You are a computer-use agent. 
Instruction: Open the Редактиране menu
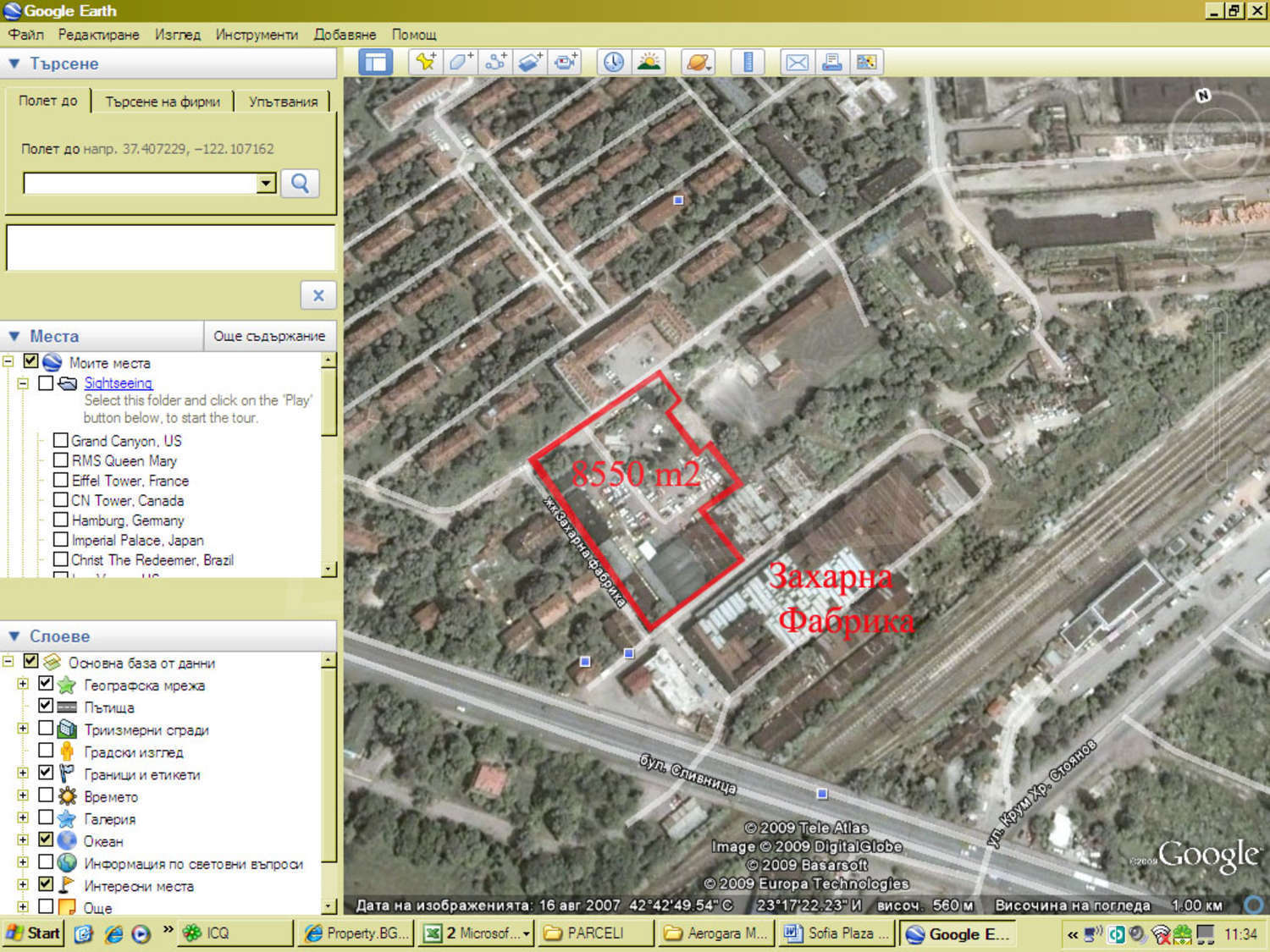click(x=99, y=35)
